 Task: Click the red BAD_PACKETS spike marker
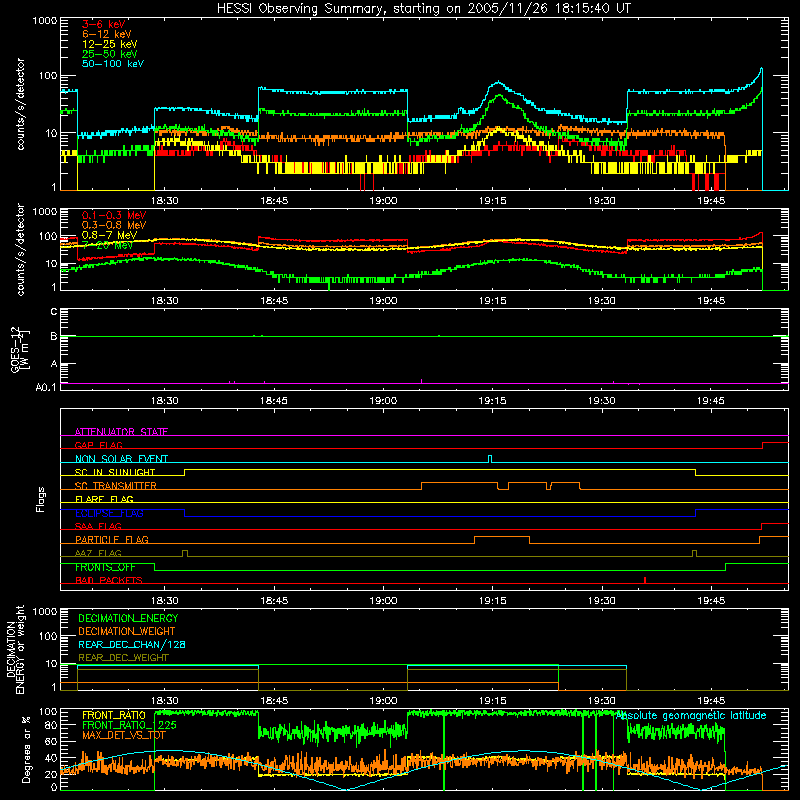645,580
